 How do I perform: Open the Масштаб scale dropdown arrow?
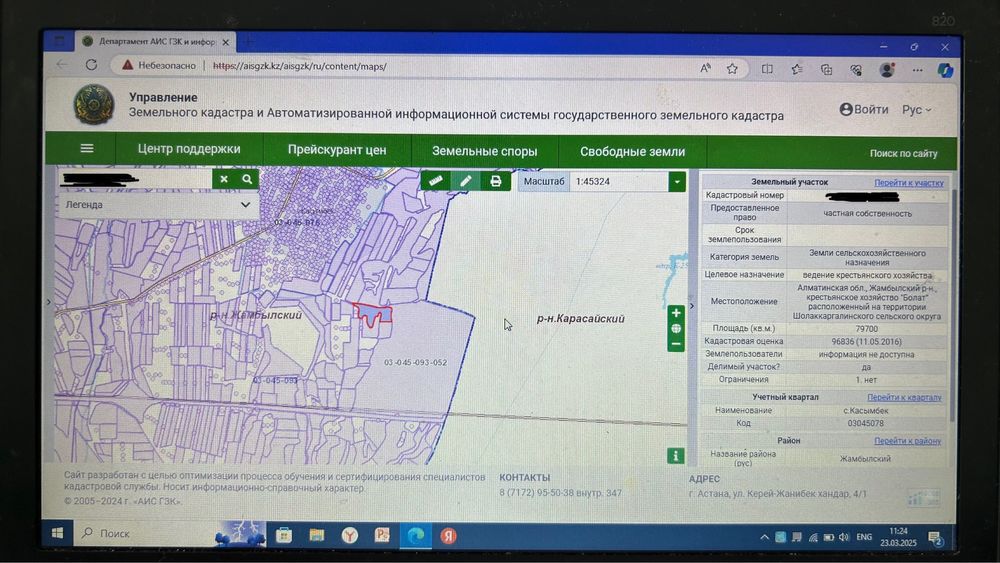[x=677, y=182]
